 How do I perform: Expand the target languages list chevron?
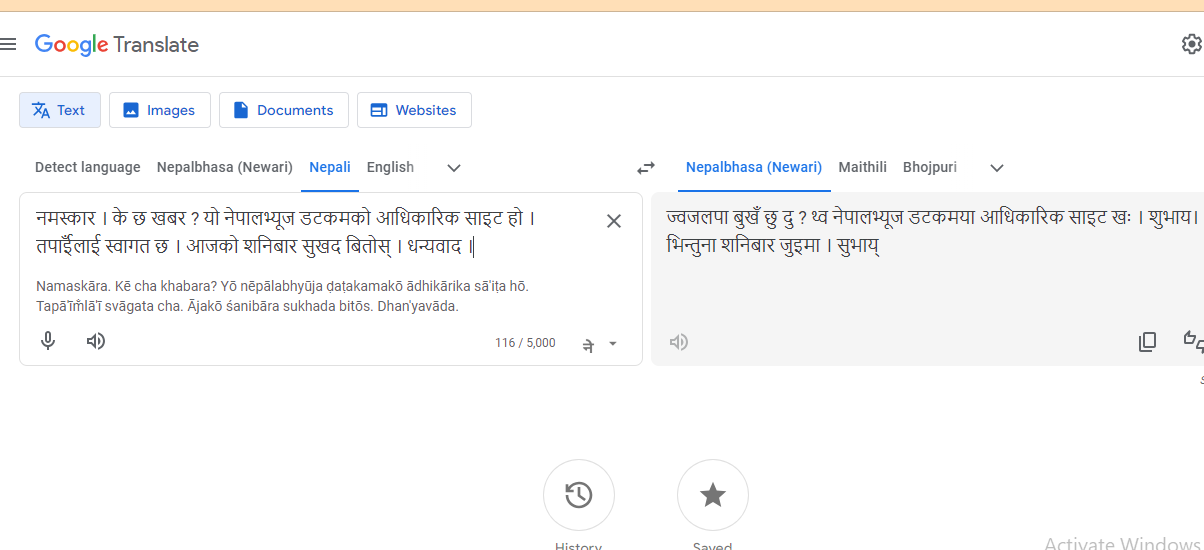click(x=996, y=168)
